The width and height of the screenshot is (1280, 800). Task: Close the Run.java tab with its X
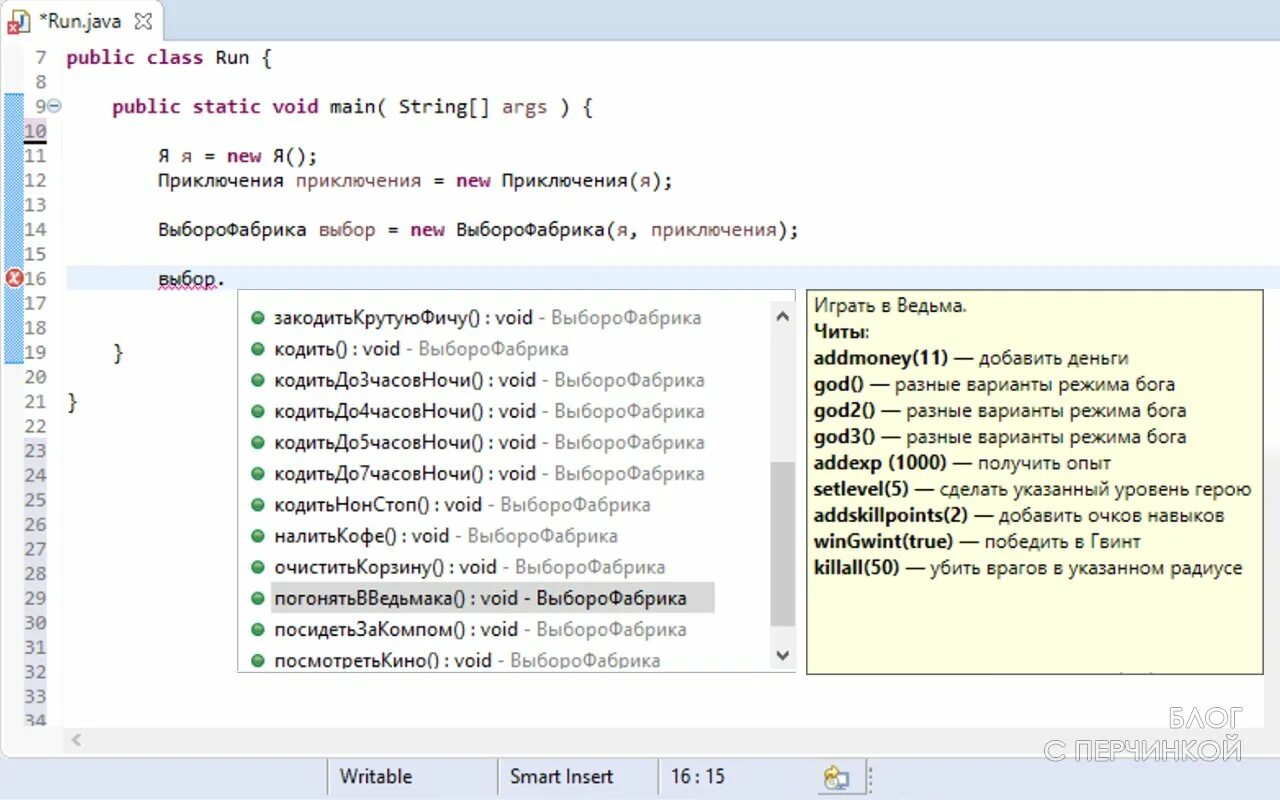[x=144, y=21]
